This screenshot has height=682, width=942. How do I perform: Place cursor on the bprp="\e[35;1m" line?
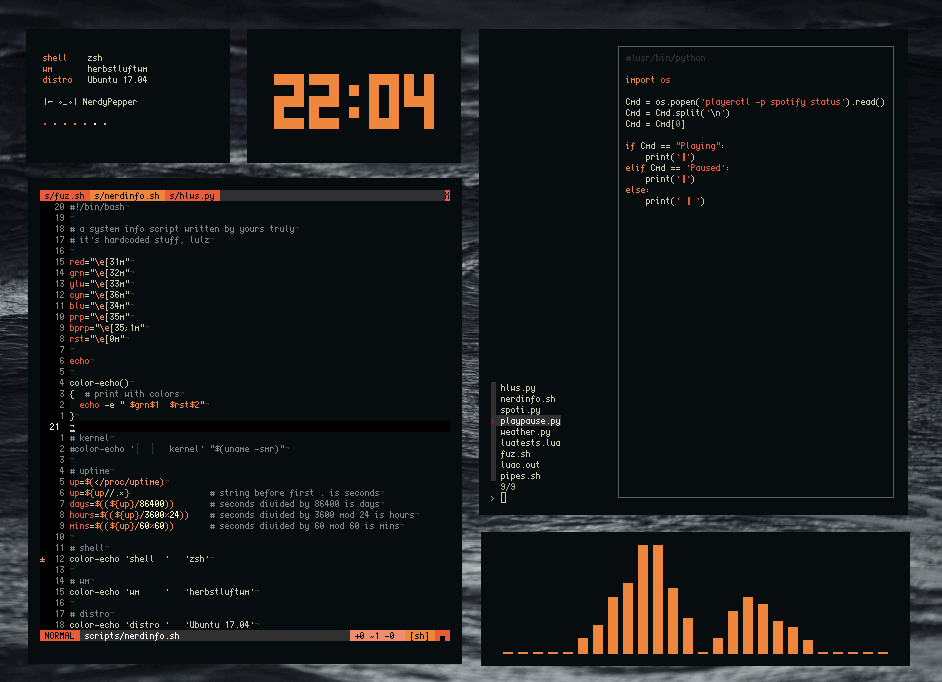click(x=108, y=328)
